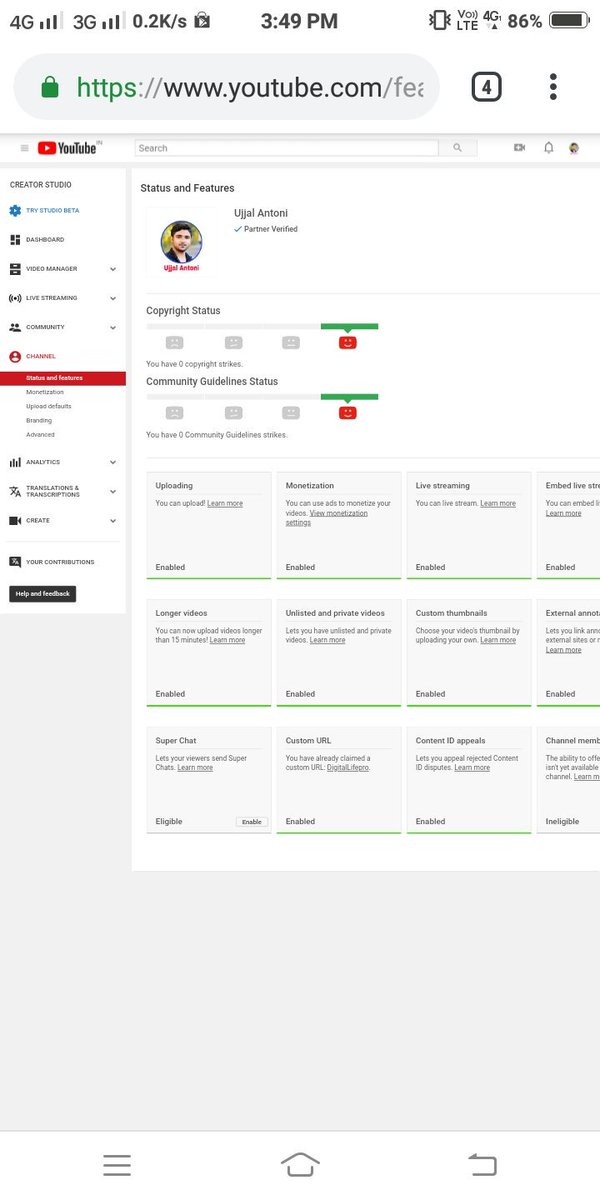600x1200 pixels.
Task: Click the YouTube search input field
Action: (x=286, y=148)
